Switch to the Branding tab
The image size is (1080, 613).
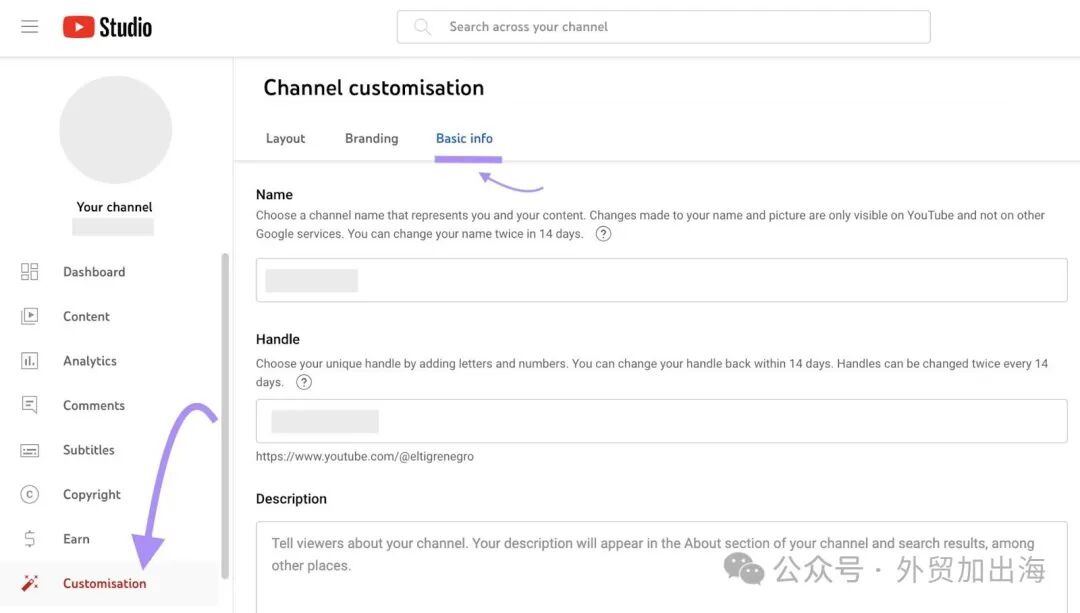[x=371, y=138]
